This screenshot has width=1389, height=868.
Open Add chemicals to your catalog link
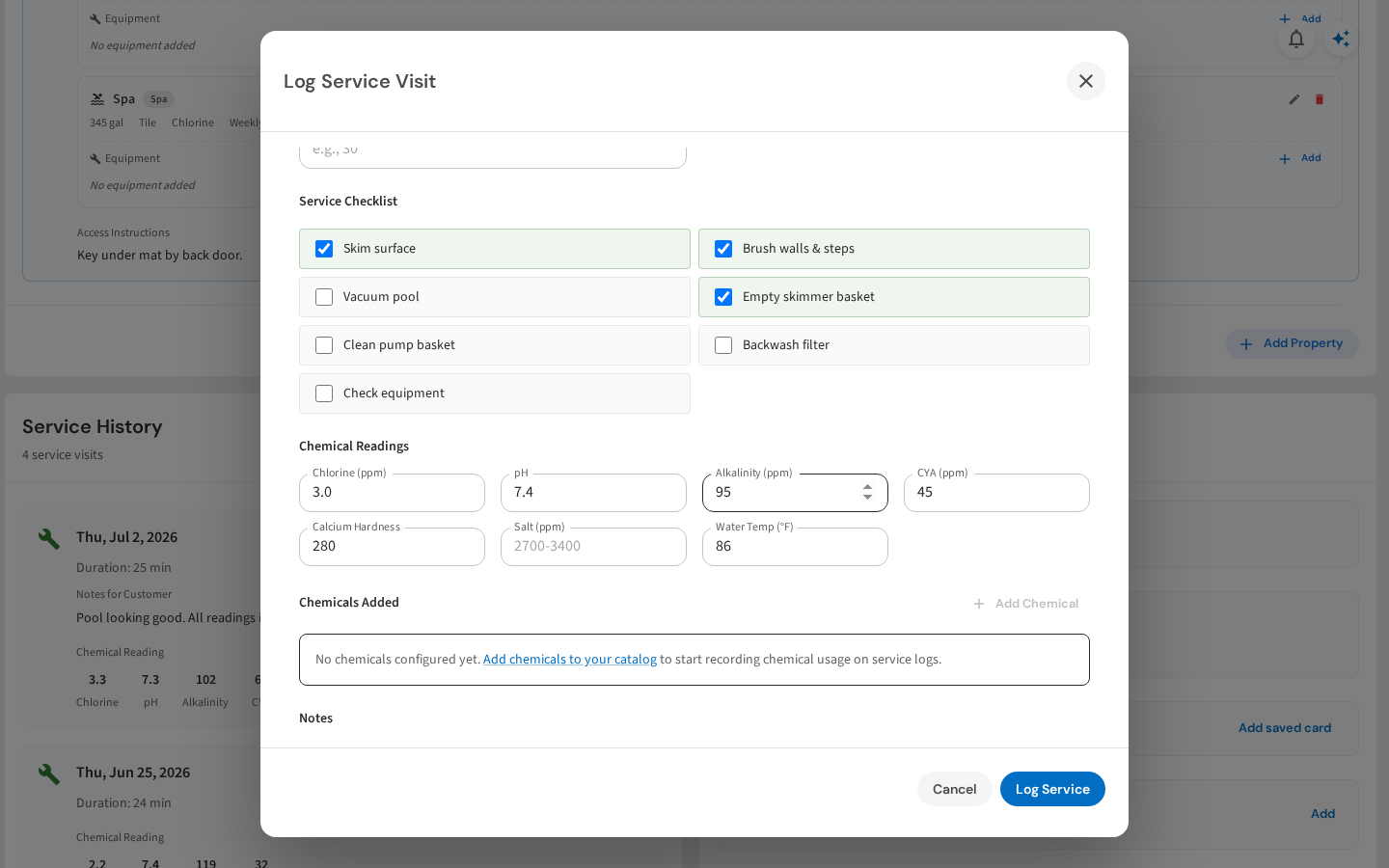(x=570, y=660)
